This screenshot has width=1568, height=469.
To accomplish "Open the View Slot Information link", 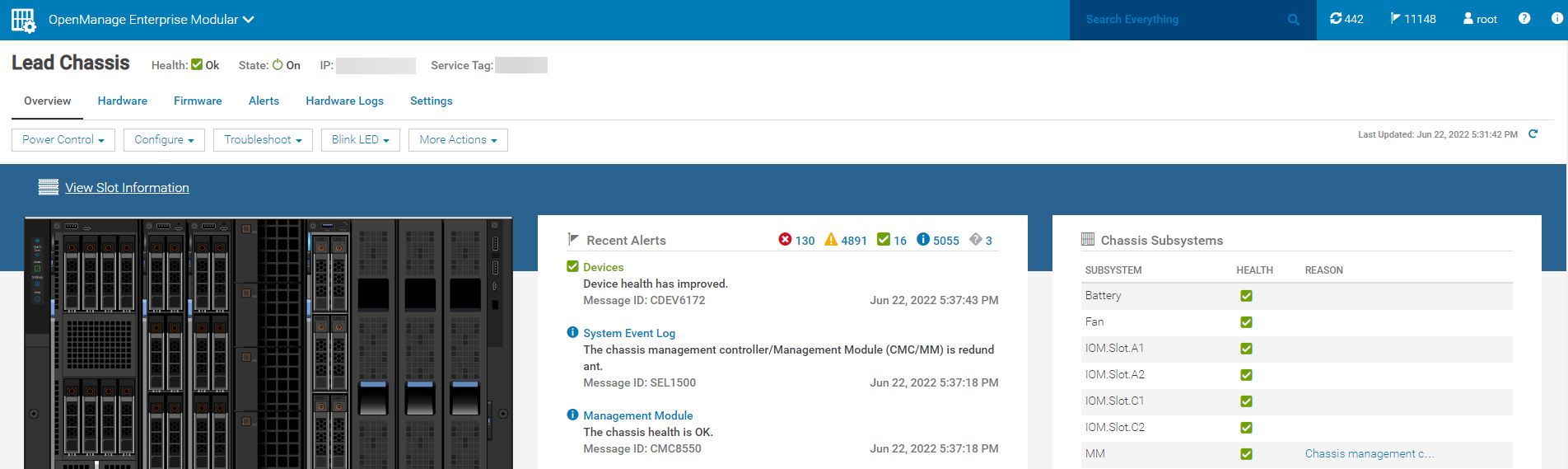I will point(127,188).
